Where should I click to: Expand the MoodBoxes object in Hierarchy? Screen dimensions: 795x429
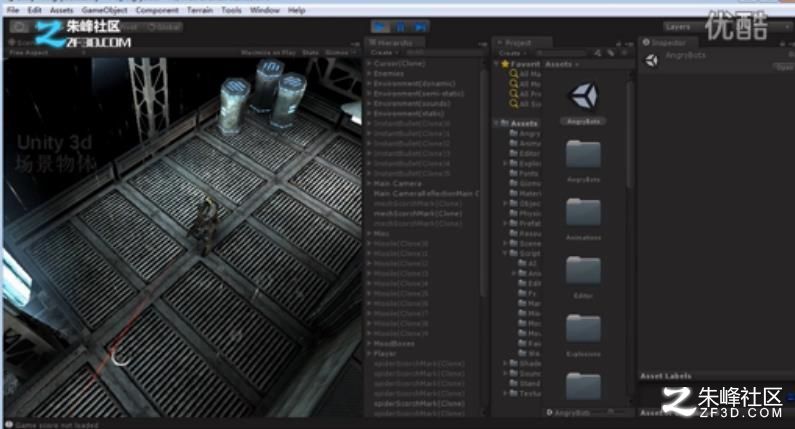370,344
